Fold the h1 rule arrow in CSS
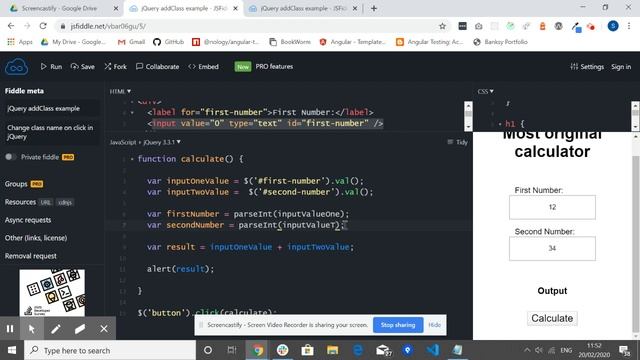 [500, 124]
